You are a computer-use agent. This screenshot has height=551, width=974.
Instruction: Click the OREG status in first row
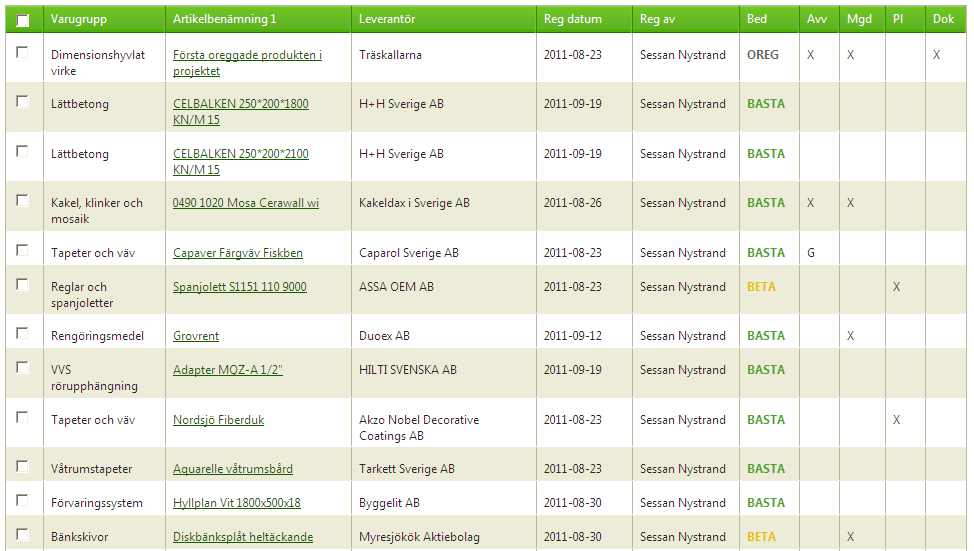point(762,55)
